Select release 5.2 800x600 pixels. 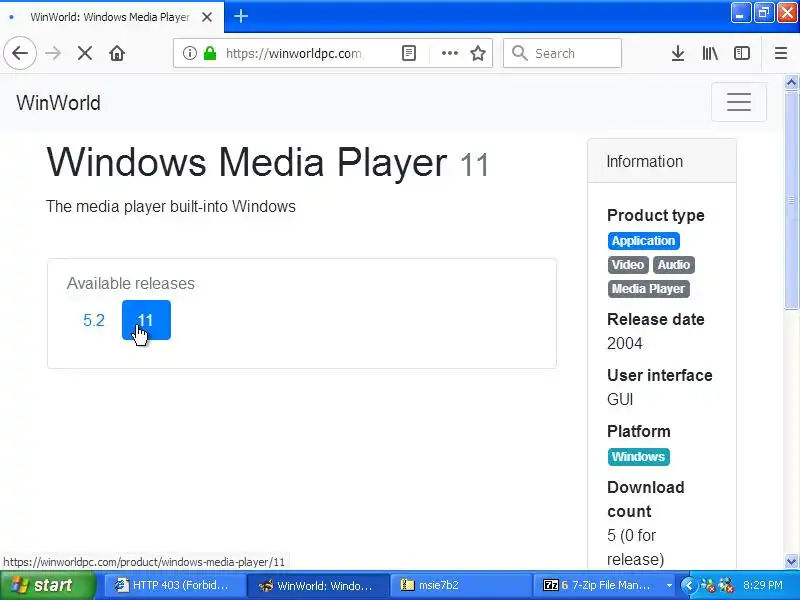tap(94, 320)
